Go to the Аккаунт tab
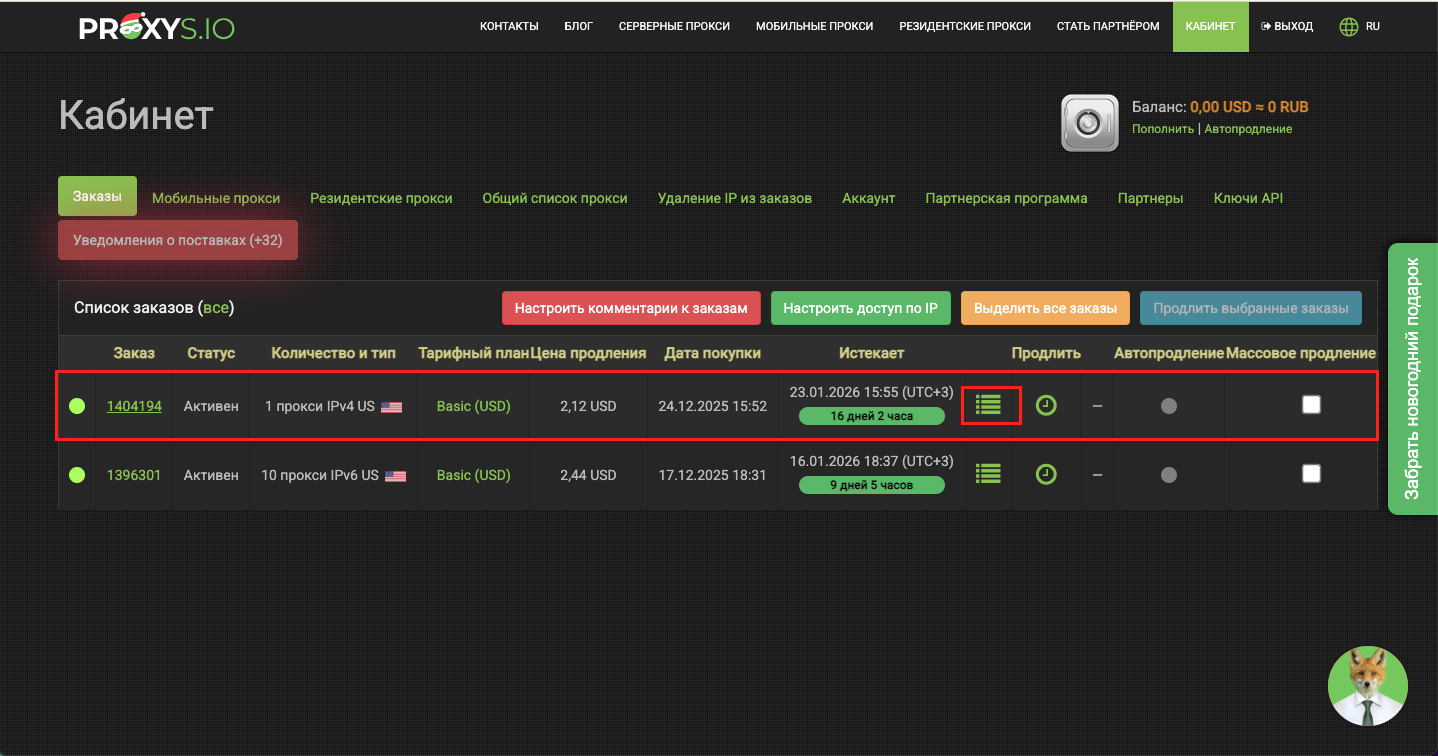The width and height of the screenshot is (1438, 756). click(x=868, y=198)
